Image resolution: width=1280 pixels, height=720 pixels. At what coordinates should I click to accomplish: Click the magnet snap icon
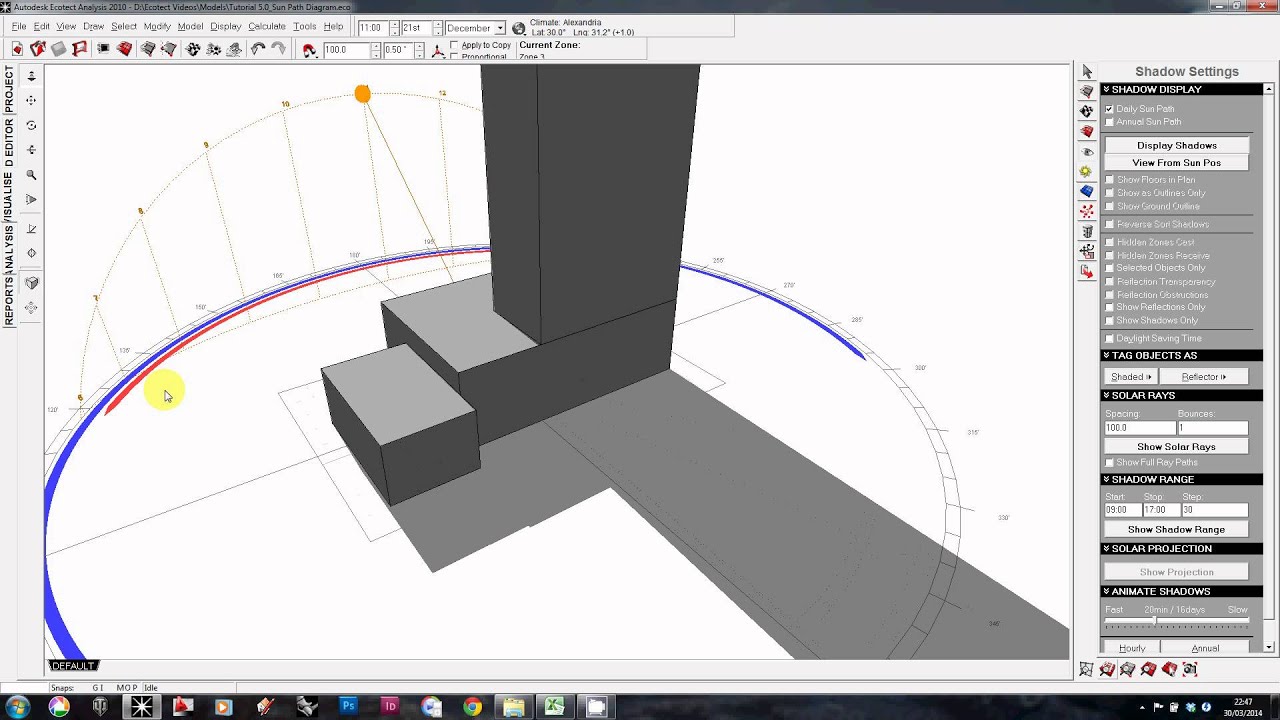(x=309, y=49)
